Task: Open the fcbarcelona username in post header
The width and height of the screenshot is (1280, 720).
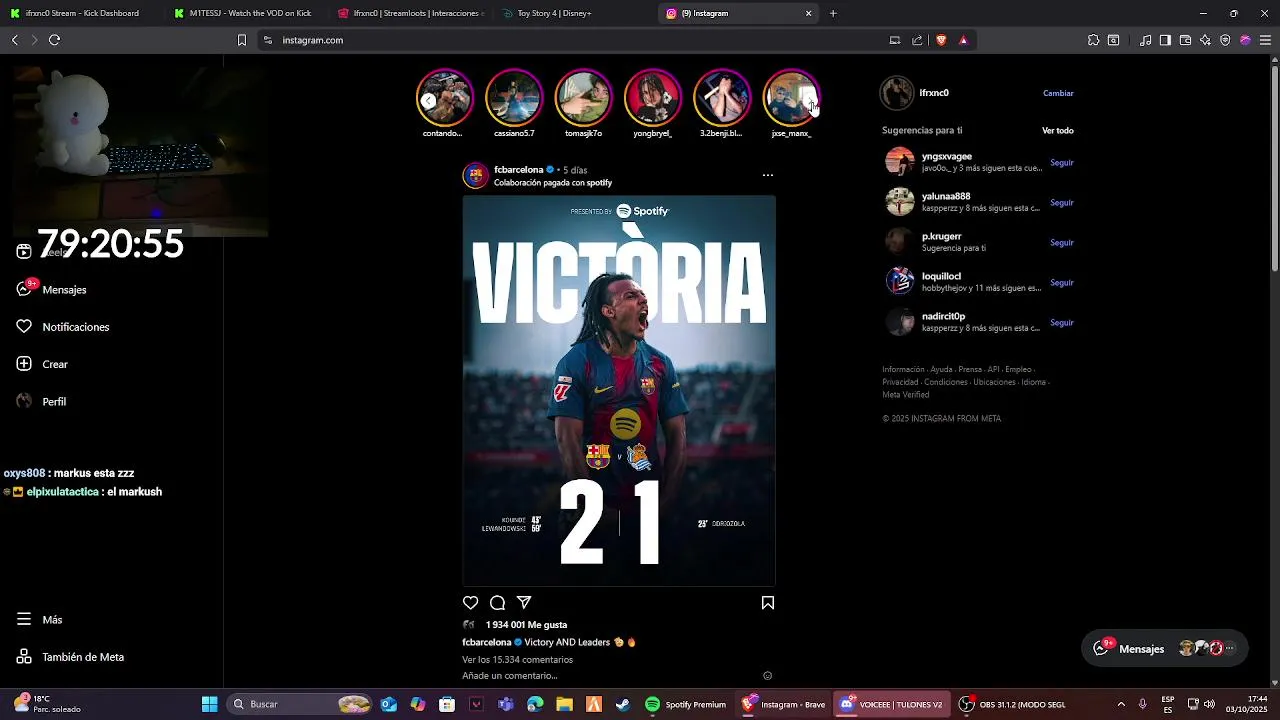Action: [x=518, y=170]
